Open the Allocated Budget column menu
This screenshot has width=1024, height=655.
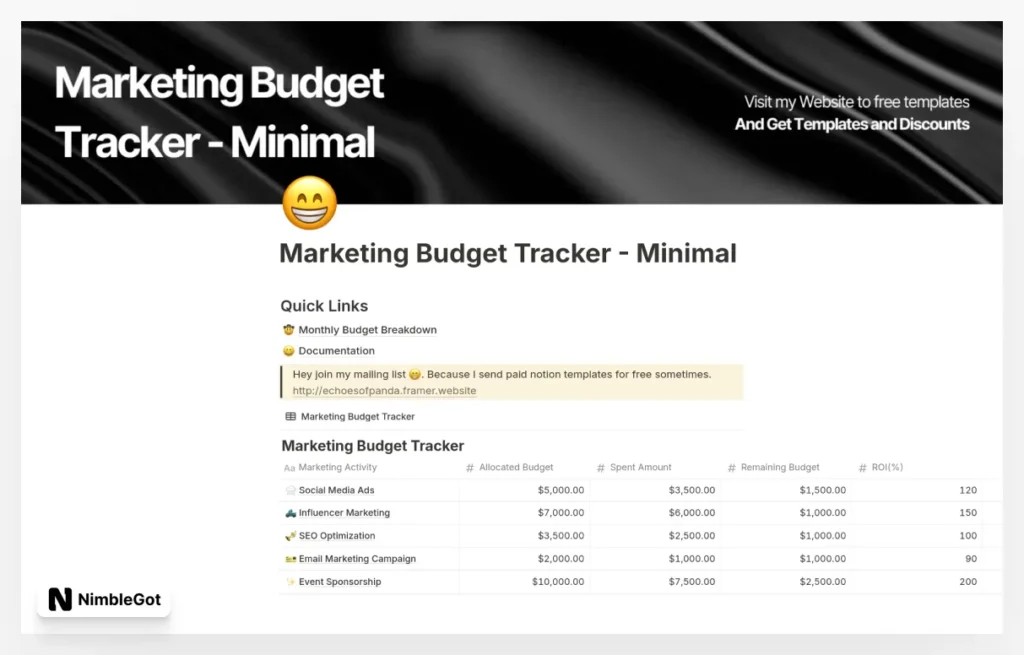click(513, 467)
